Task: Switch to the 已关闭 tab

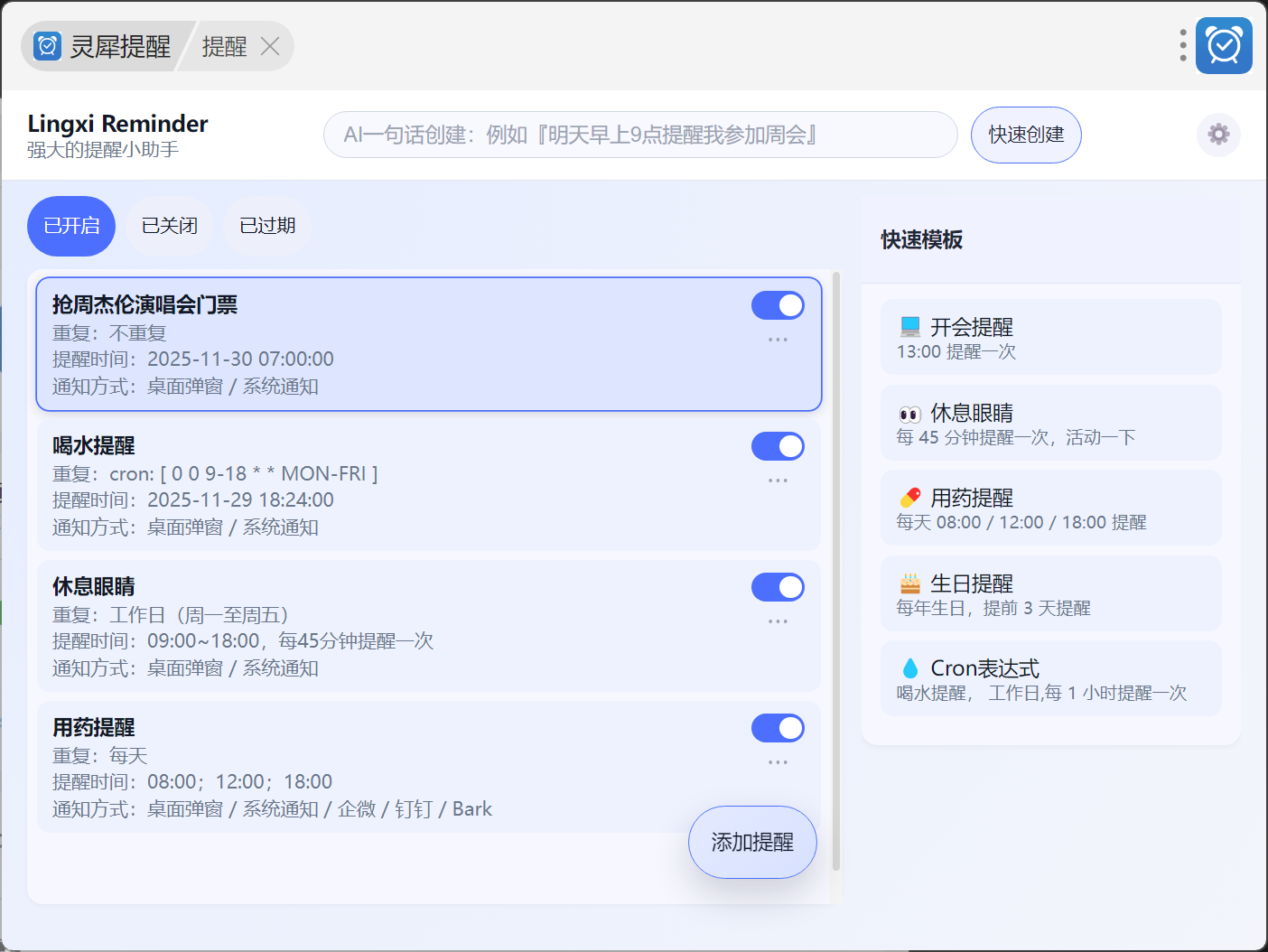Action: (170, 226)
